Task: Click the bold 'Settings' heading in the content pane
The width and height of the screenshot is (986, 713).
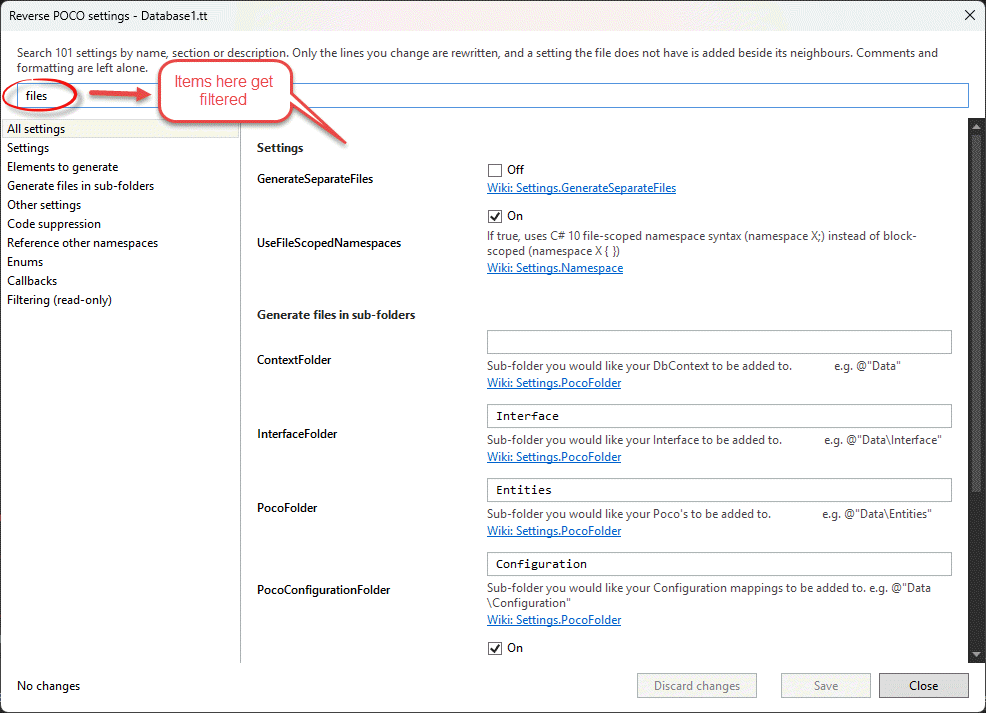Action: [x=280, y=148]
